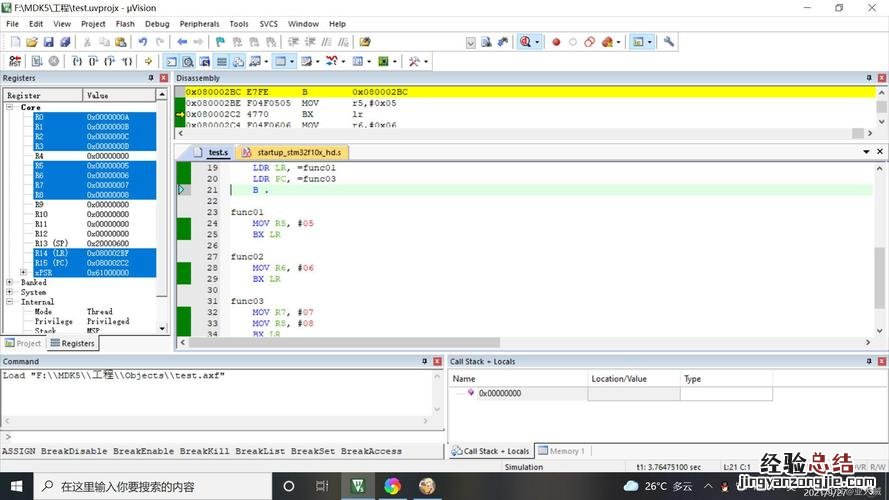
Task: Click the Reset CPU (RST) icon
Action: pos(15,61)
